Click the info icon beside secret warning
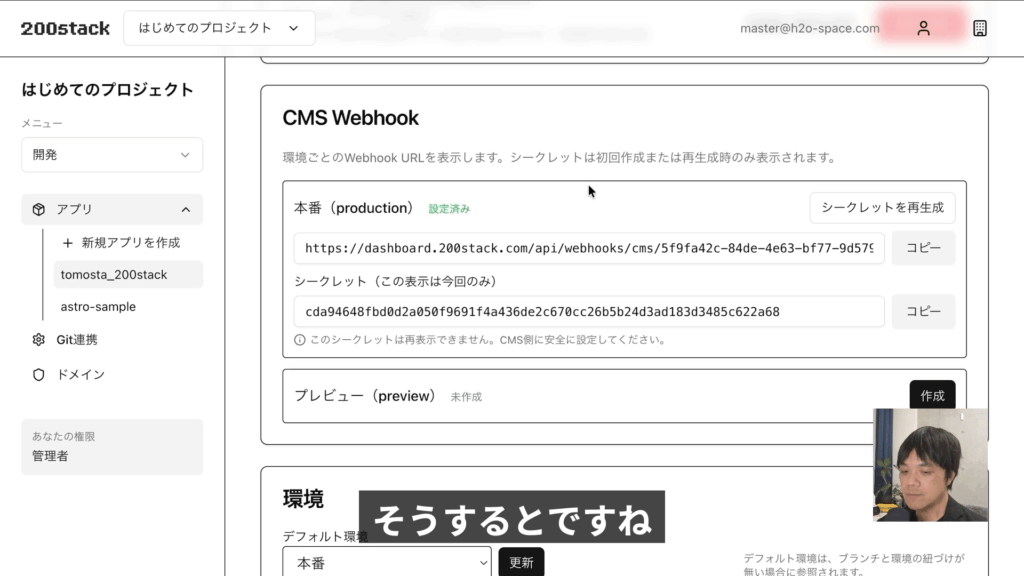Image resolution: width=1024 pixels, height=576 pixels. click(300, 340)
